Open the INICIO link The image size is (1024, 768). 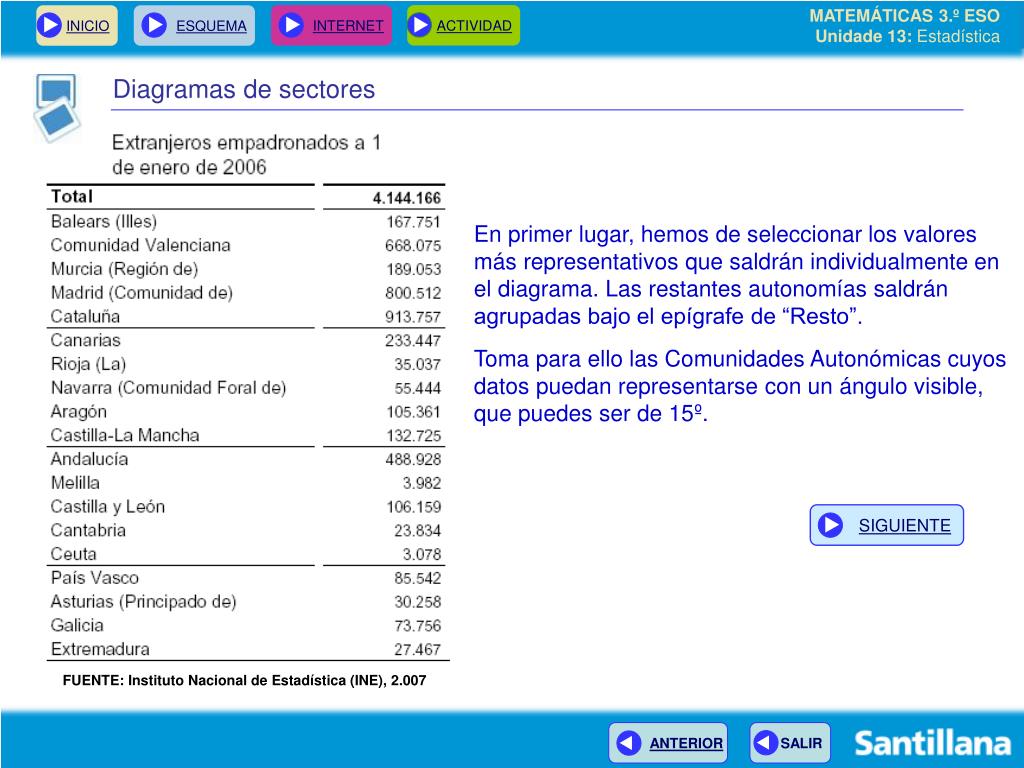pos(88,25)
